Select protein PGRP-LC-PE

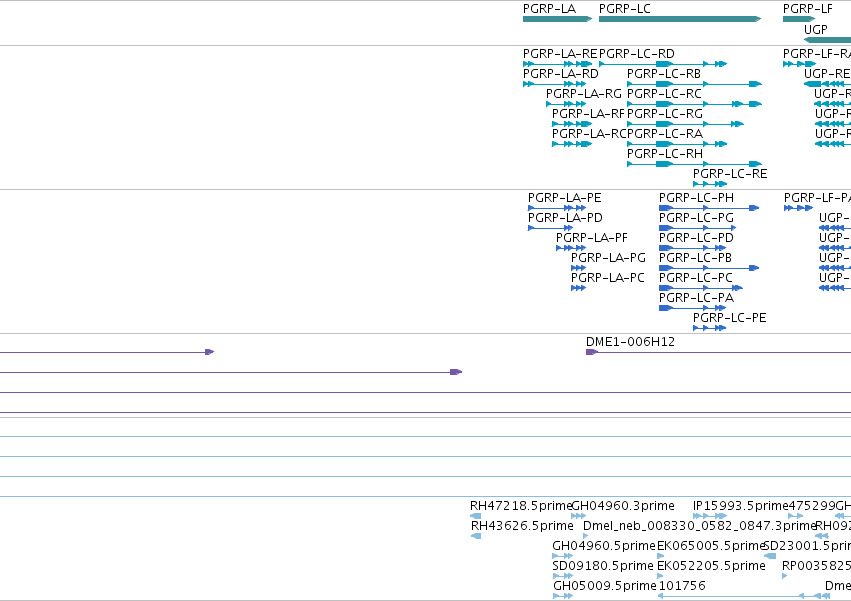729,319
